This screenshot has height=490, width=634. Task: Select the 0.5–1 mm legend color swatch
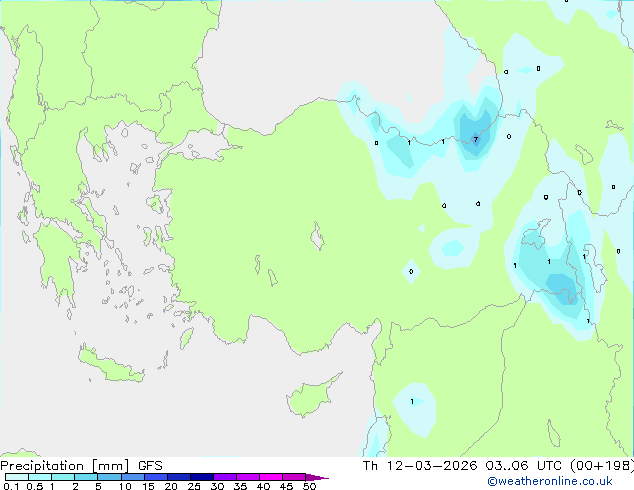point(40,477)
